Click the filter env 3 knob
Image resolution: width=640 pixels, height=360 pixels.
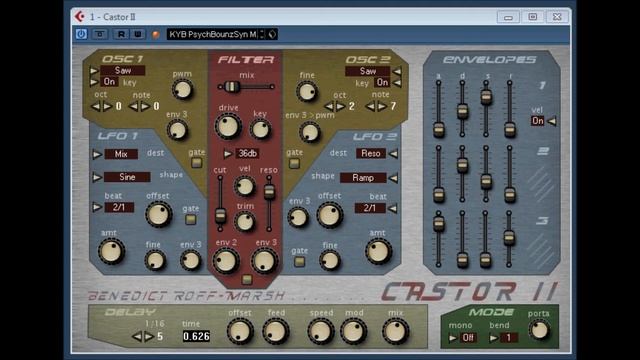pyautogui.click(x=264, y=261)
